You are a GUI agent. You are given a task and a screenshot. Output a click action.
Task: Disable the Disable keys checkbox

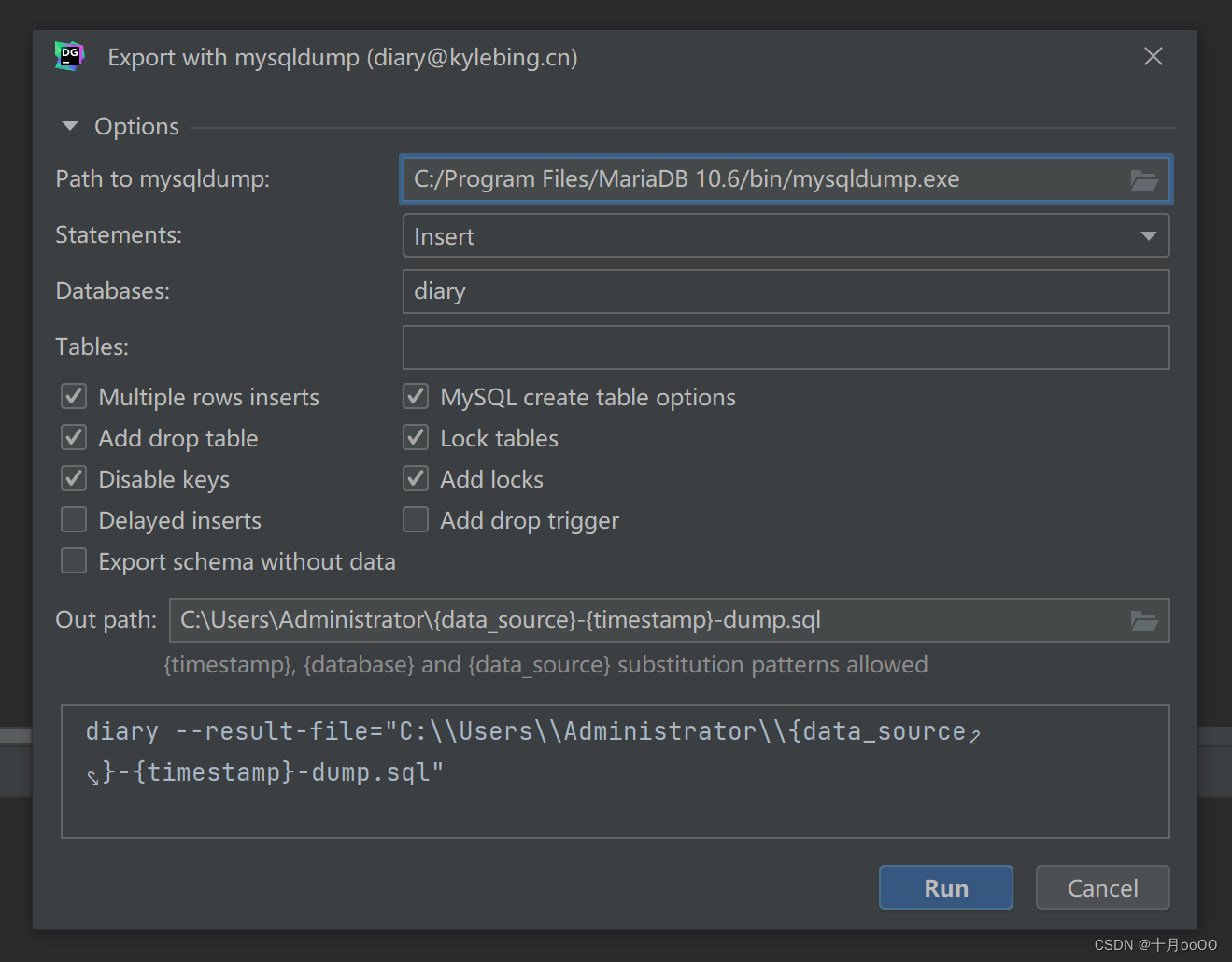[74, 479]
